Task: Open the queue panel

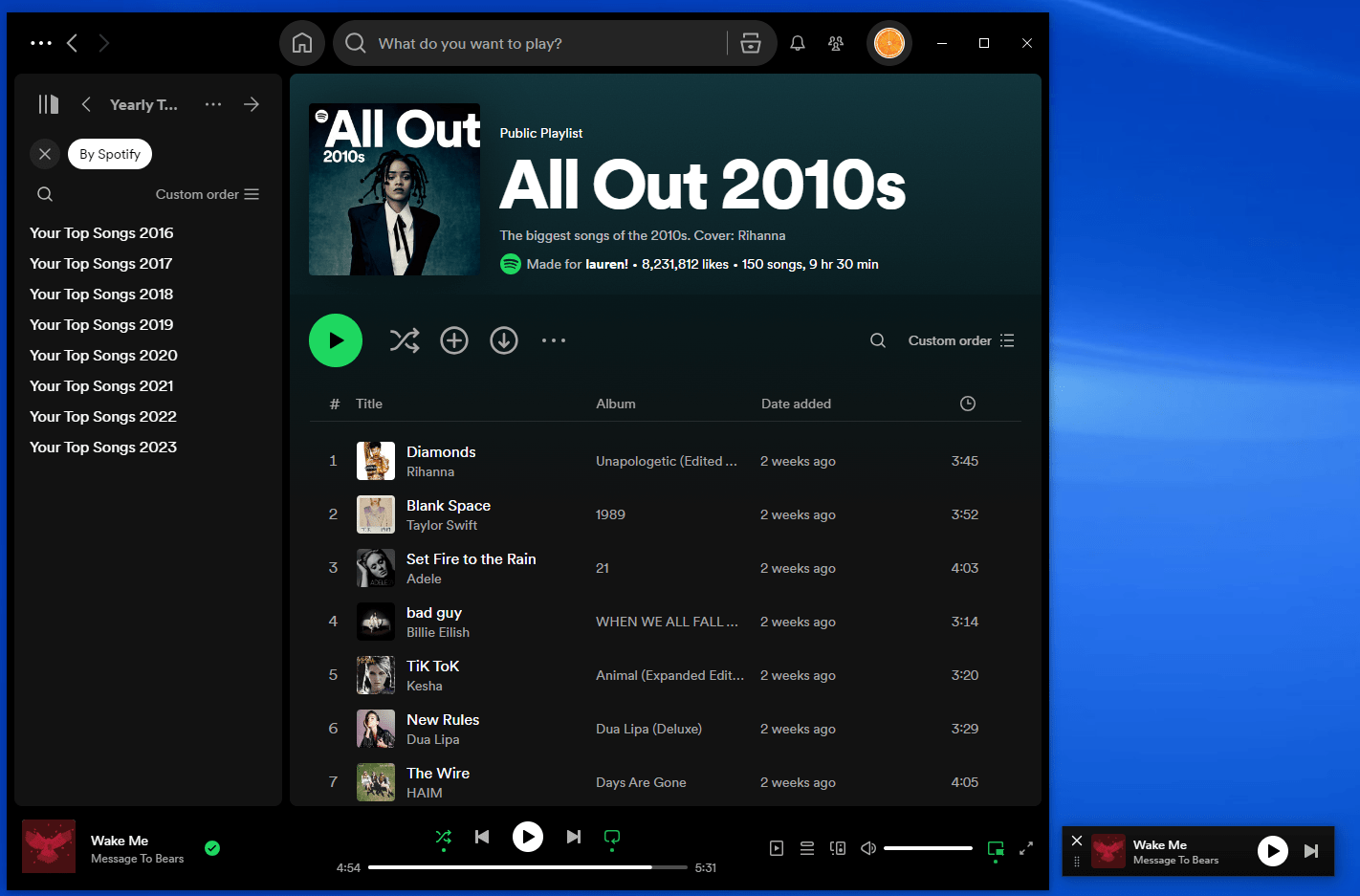Action: 806,848
